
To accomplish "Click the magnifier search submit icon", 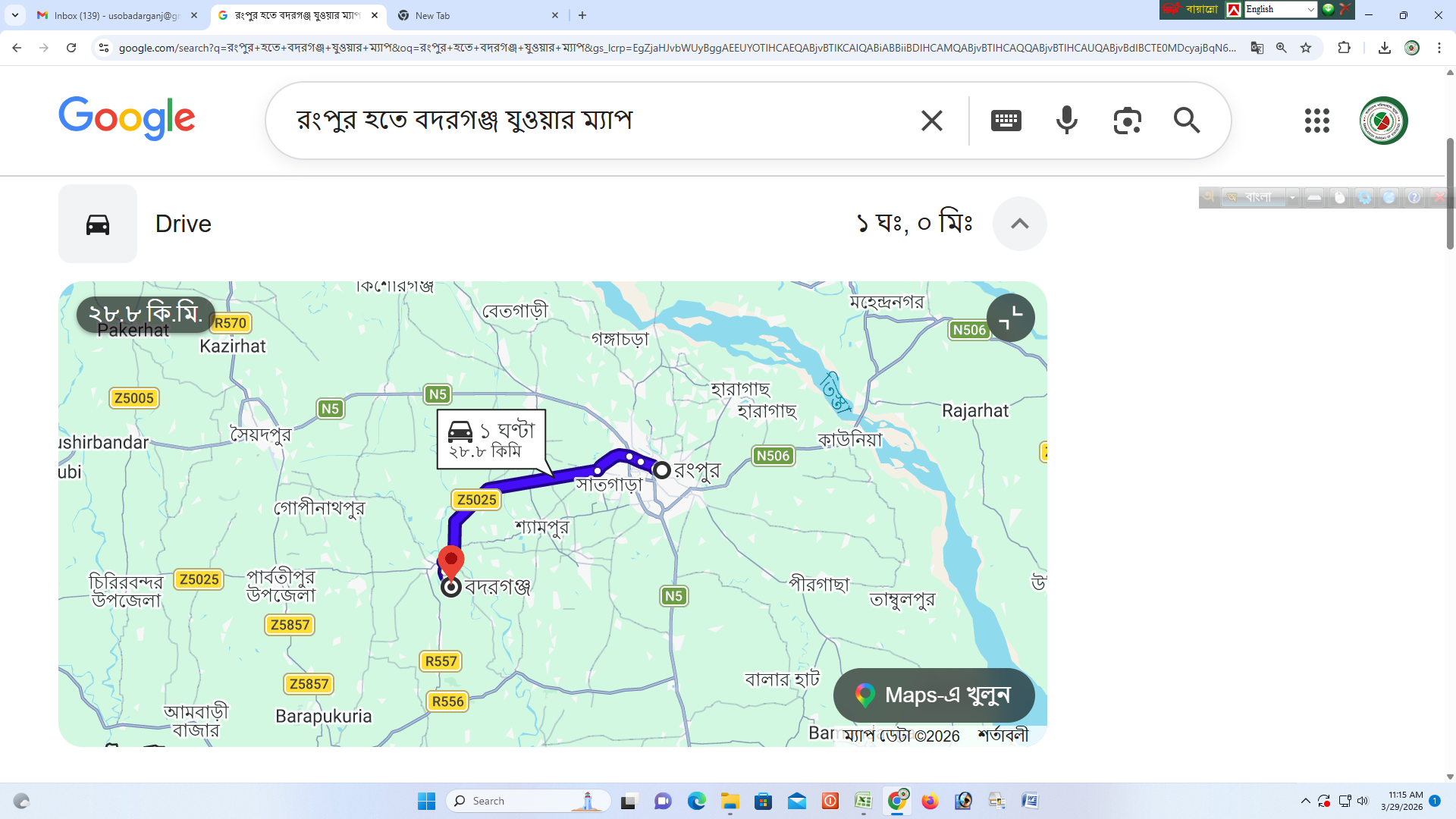I will 1186,121.
